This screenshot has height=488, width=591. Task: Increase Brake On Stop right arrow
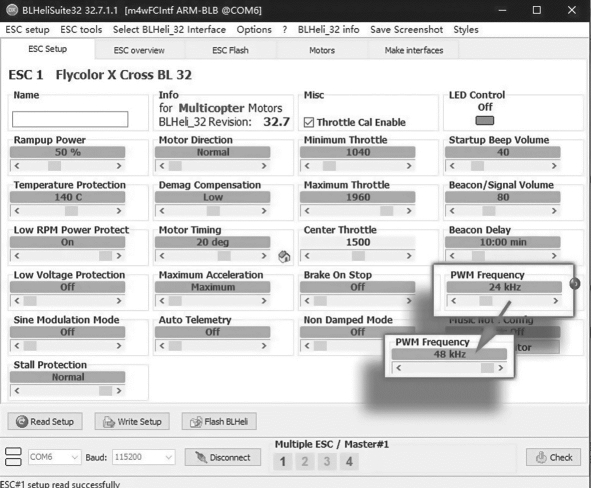point(409,301)
